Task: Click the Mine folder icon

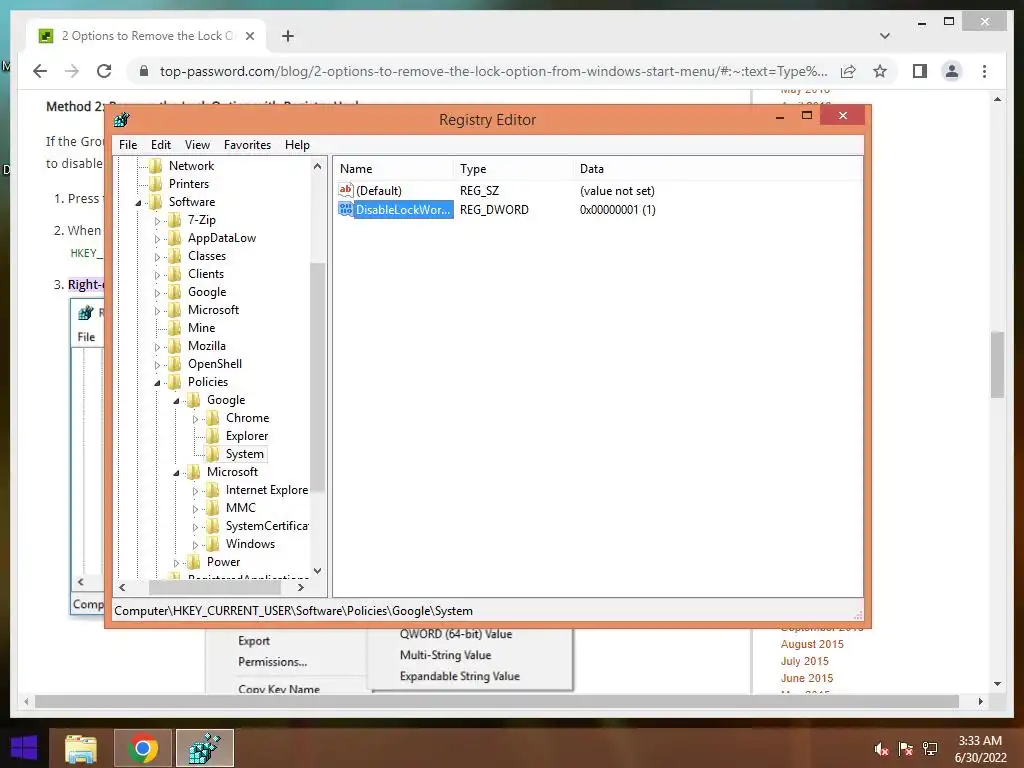Action: [x=175, y=328]
